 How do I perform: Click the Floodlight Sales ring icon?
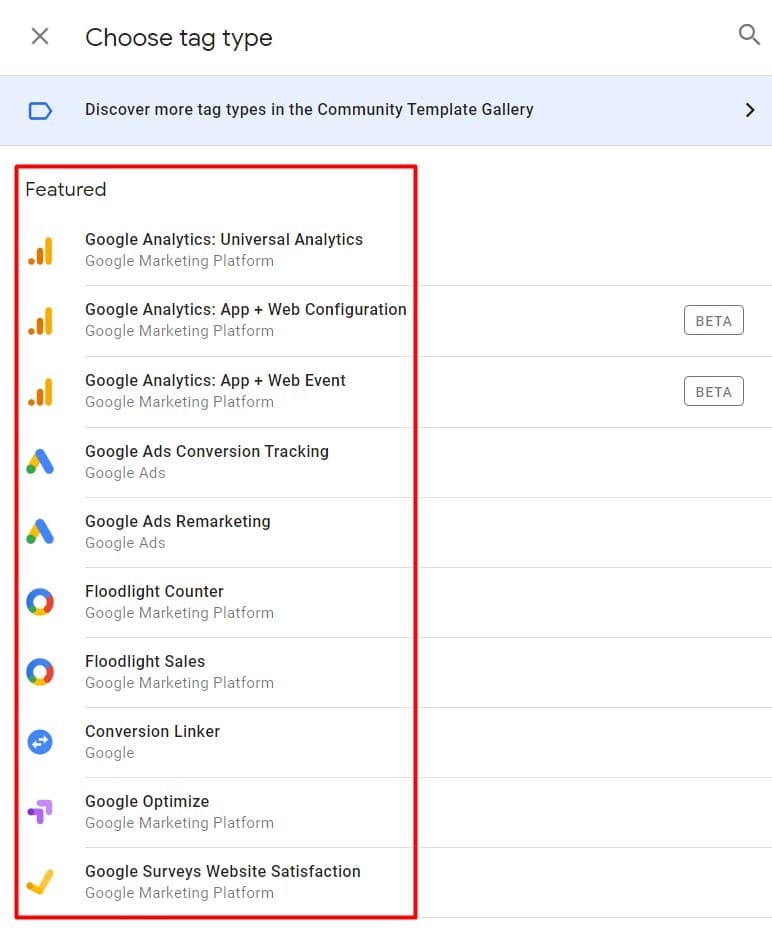tap(40, 672)
